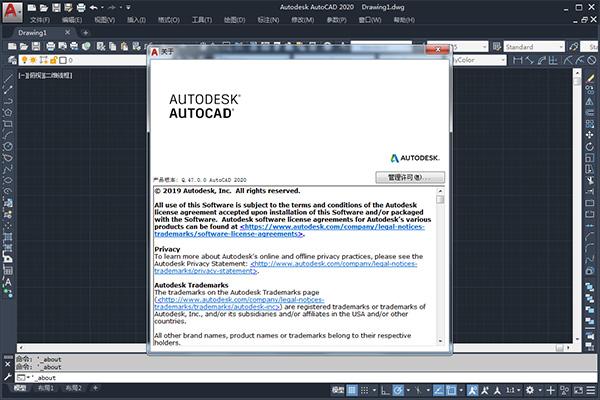Click Arc Length dimension tool icon
This screenshot has width=600, height=400.
(x=541, y=60)
